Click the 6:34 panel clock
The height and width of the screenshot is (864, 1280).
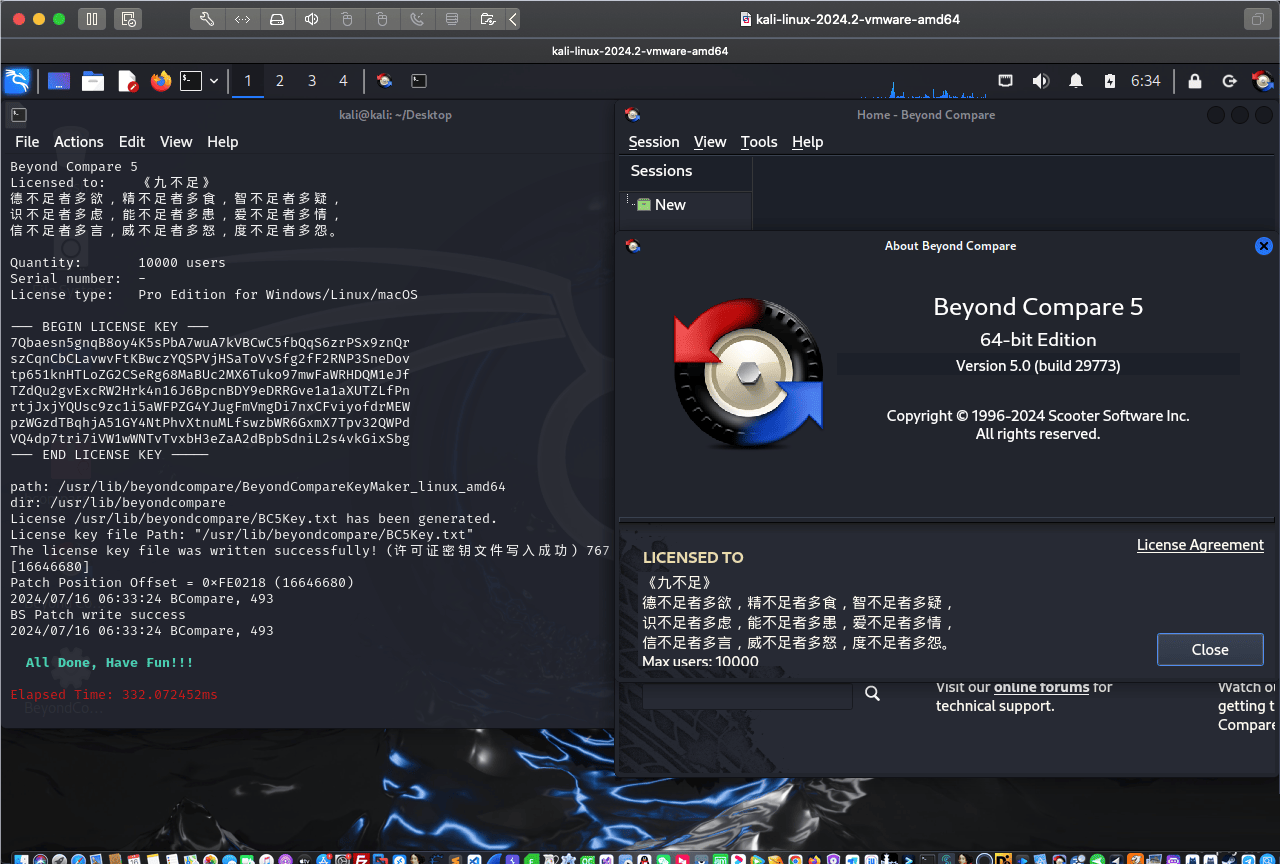click(1146, 81)
